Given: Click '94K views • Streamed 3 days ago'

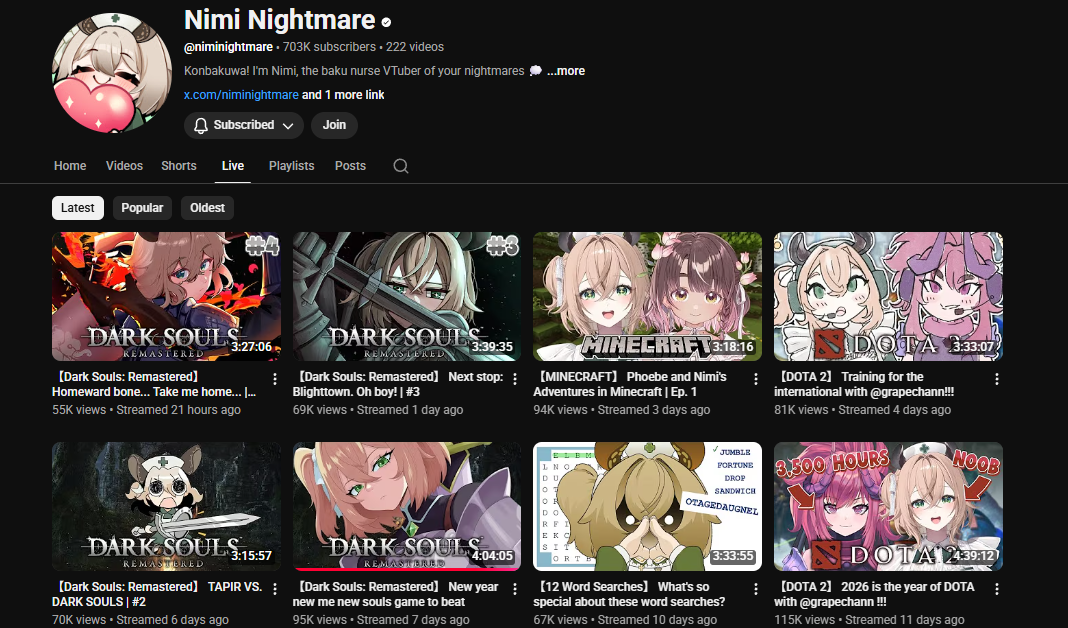Looking at the screenshot, I should [x=622, y=410].
